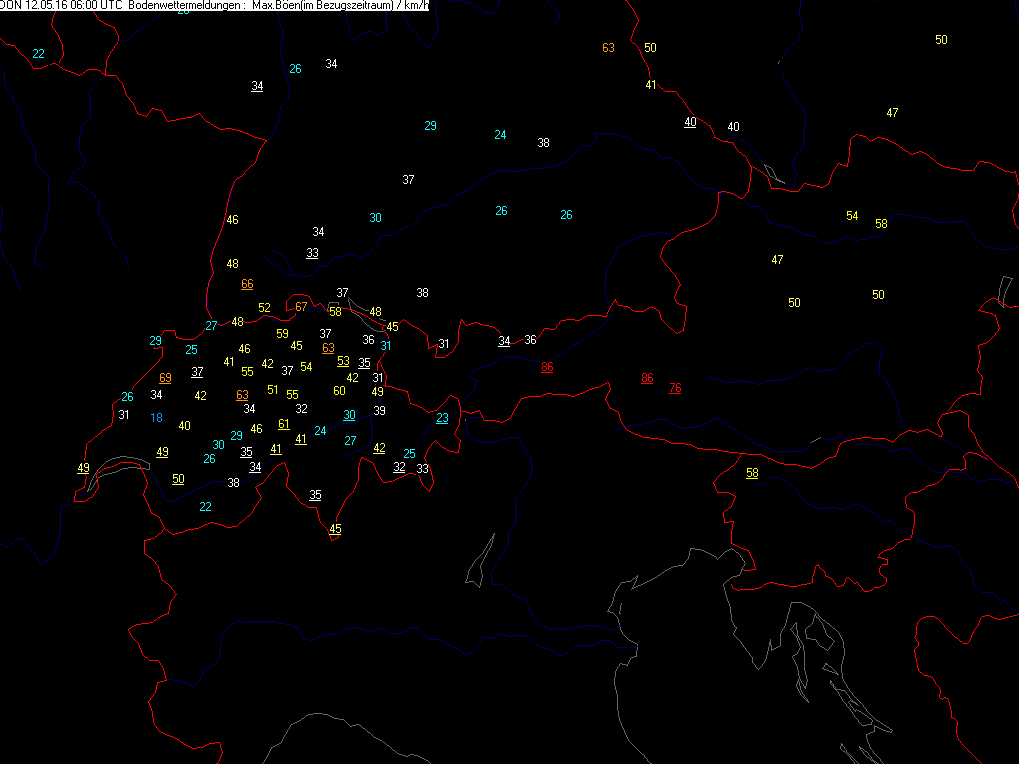Viewport: 1019px width, 764px height.
Task: Click the red station value 76
Action: click(x=676, y=388)
